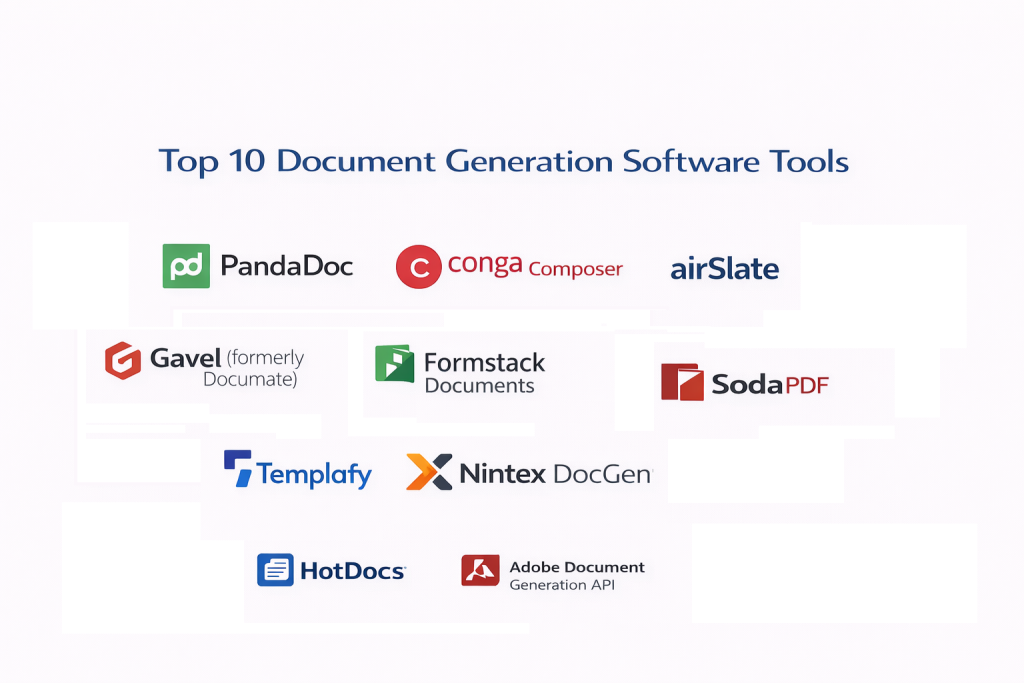The image size is (1024, 683).
Task: Click the green PandaDoc logo icon
Action: 186,266
